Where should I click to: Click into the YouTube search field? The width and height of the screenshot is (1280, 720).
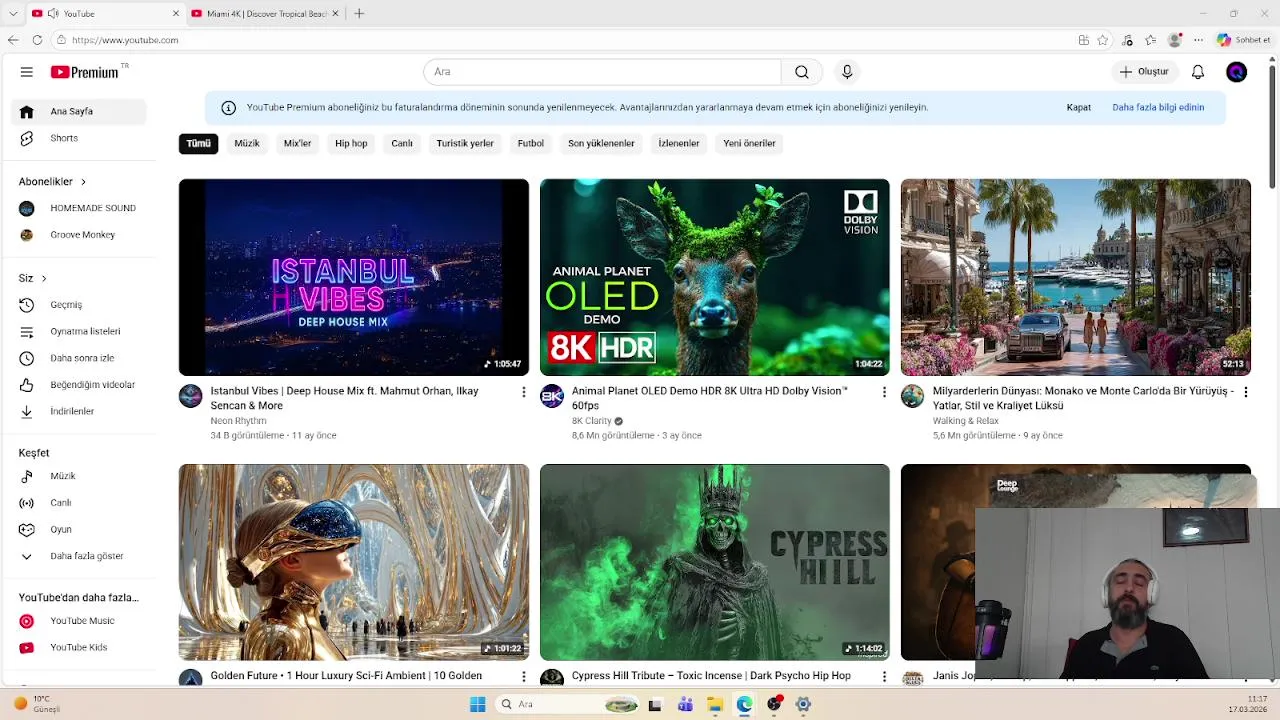pyautogui.click(x=602, y=72)
